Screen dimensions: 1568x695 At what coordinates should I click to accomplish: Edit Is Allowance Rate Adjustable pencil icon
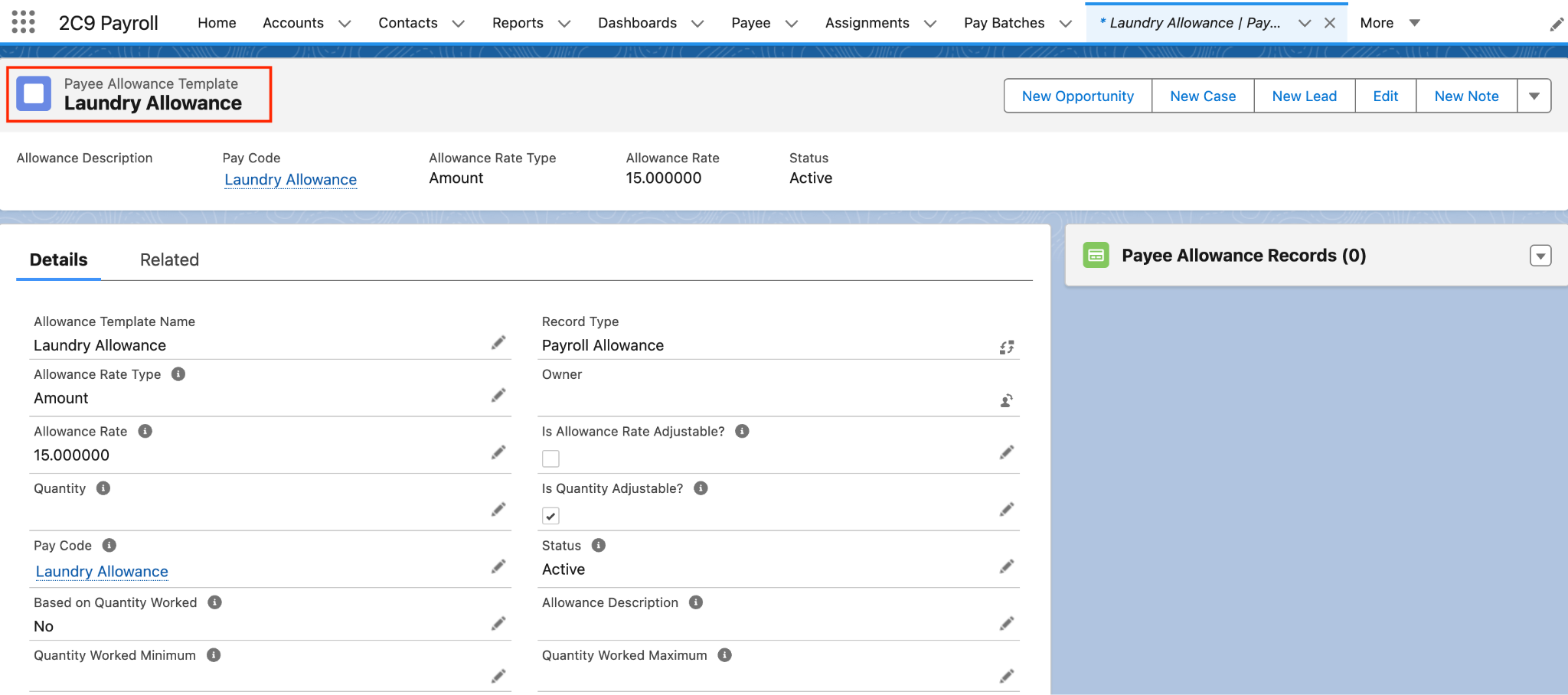(x=1007, y=453)
